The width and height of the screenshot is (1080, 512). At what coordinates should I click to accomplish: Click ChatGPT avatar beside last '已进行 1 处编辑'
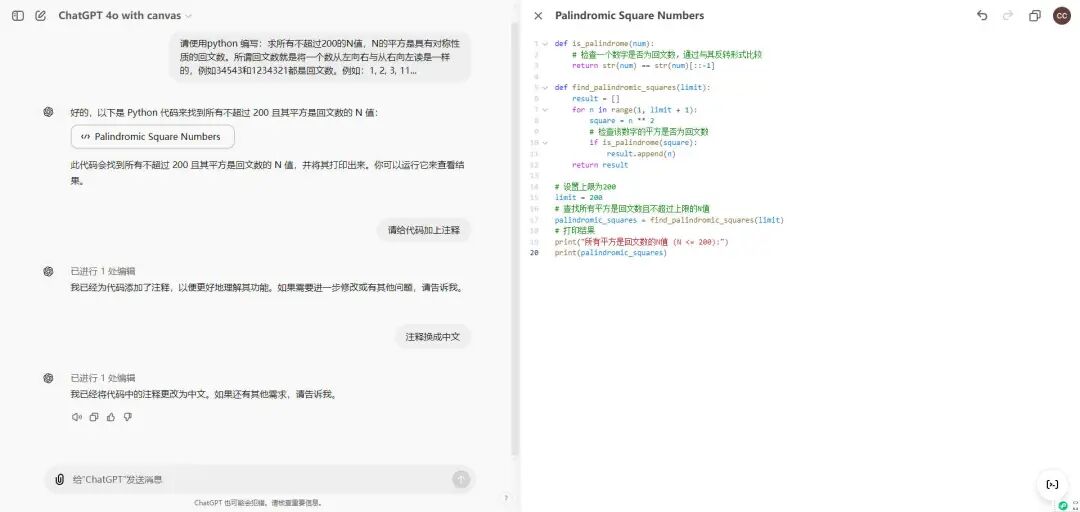click(48, 378)
